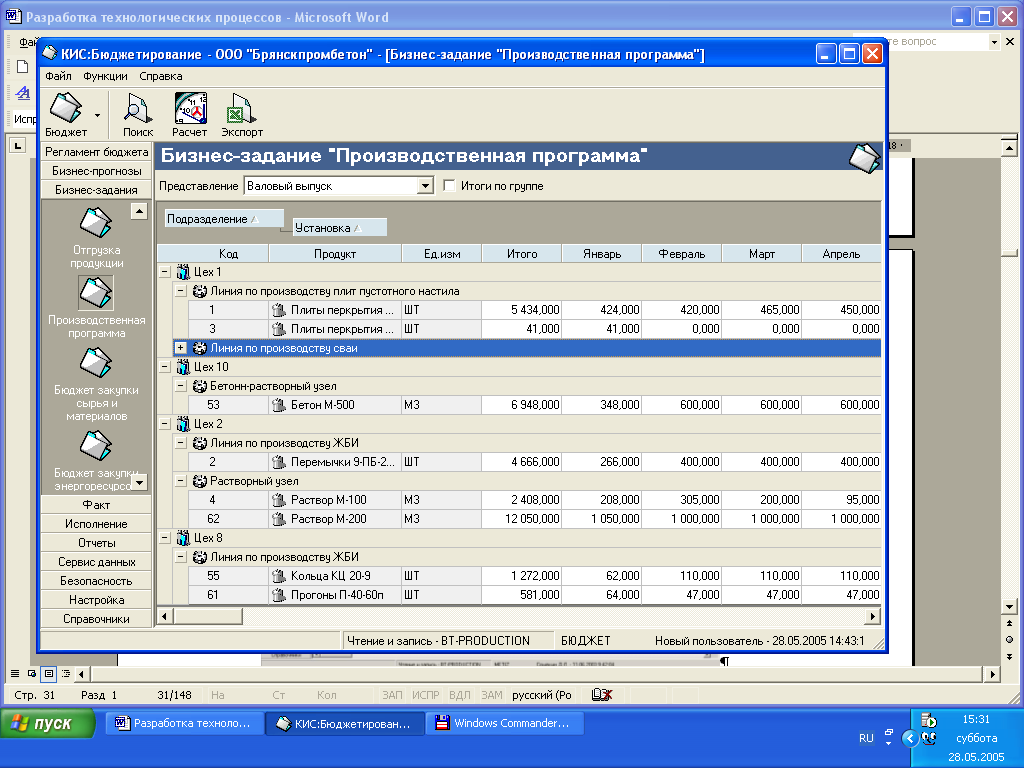Viewport: 1024px width, 768px height.
Task: Collapse the Цех 10 tree node
Action: pyautogui.click(x=165, y=367)
